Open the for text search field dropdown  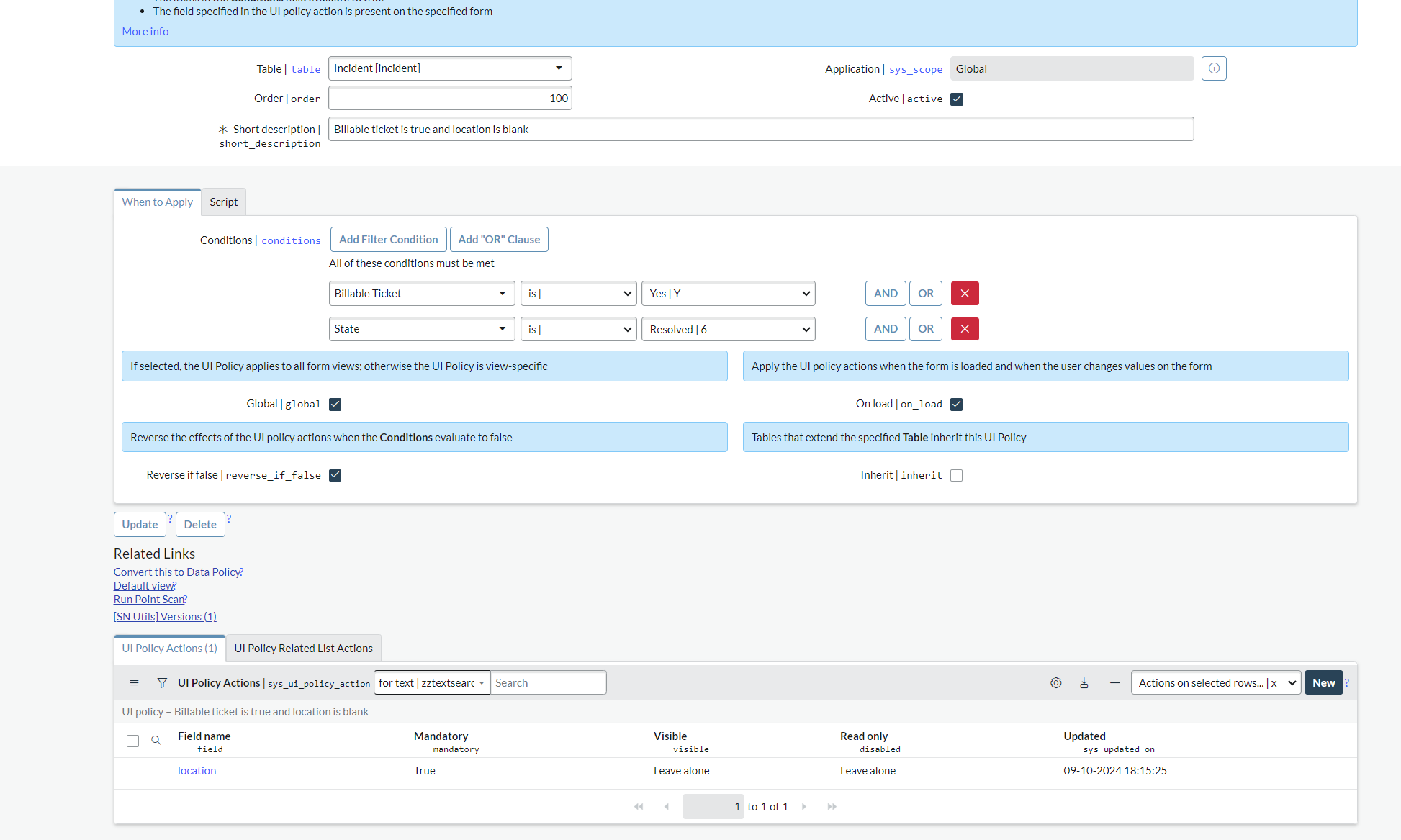point(432,683)
